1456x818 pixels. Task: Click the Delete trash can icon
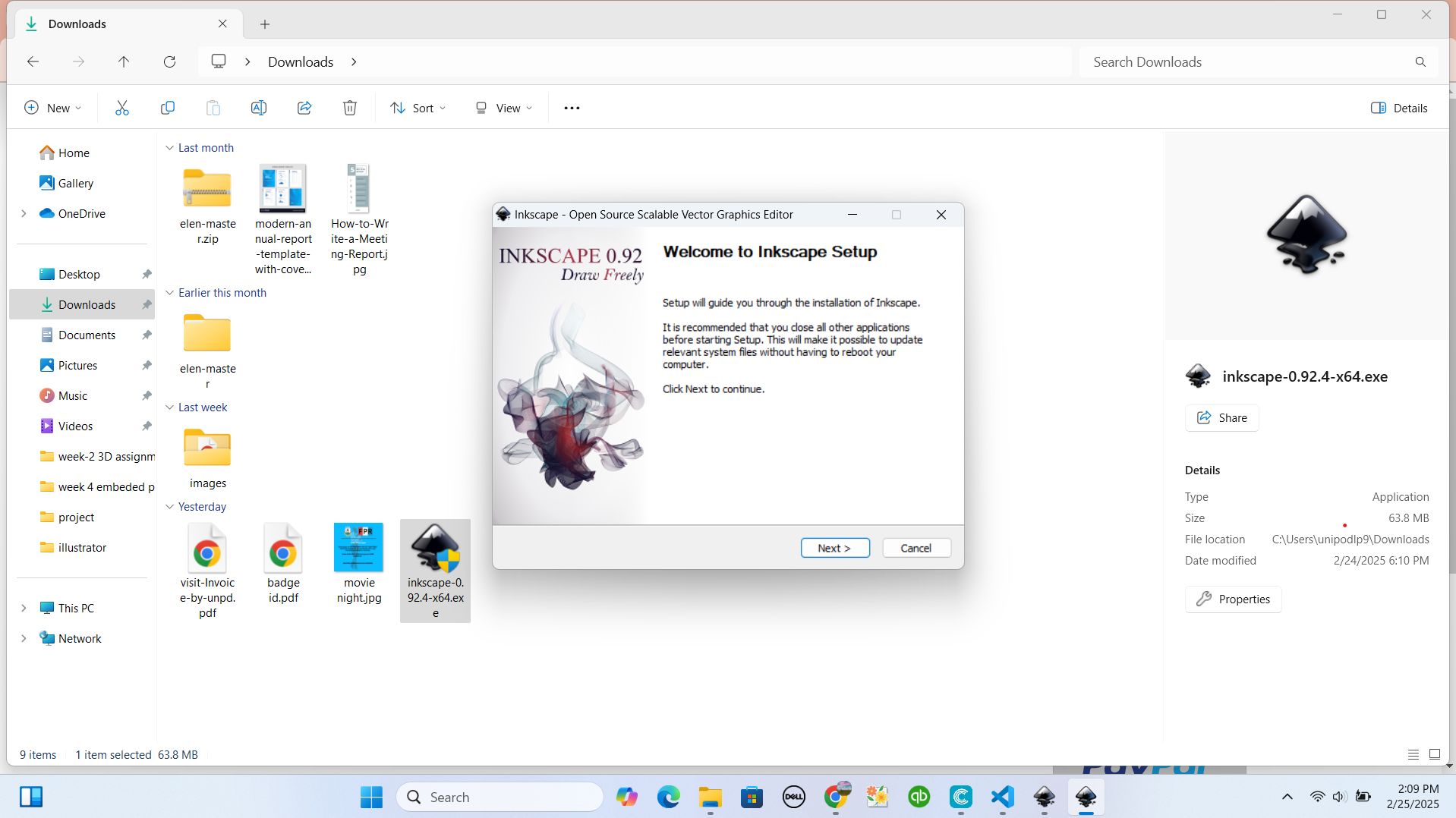350,108
